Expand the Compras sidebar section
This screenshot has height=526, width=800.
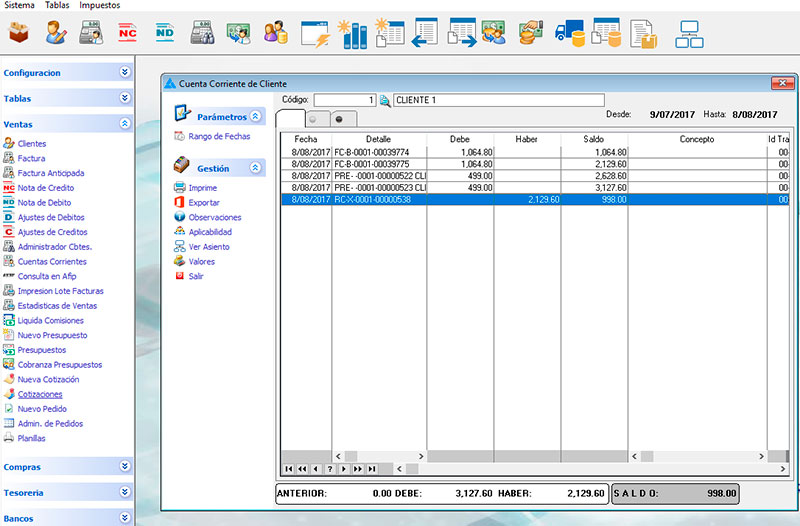coord(124,466)
